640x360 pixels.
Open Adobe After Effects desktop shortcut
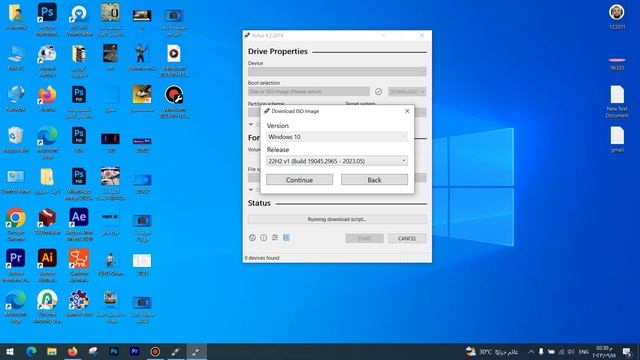[79, 224]
